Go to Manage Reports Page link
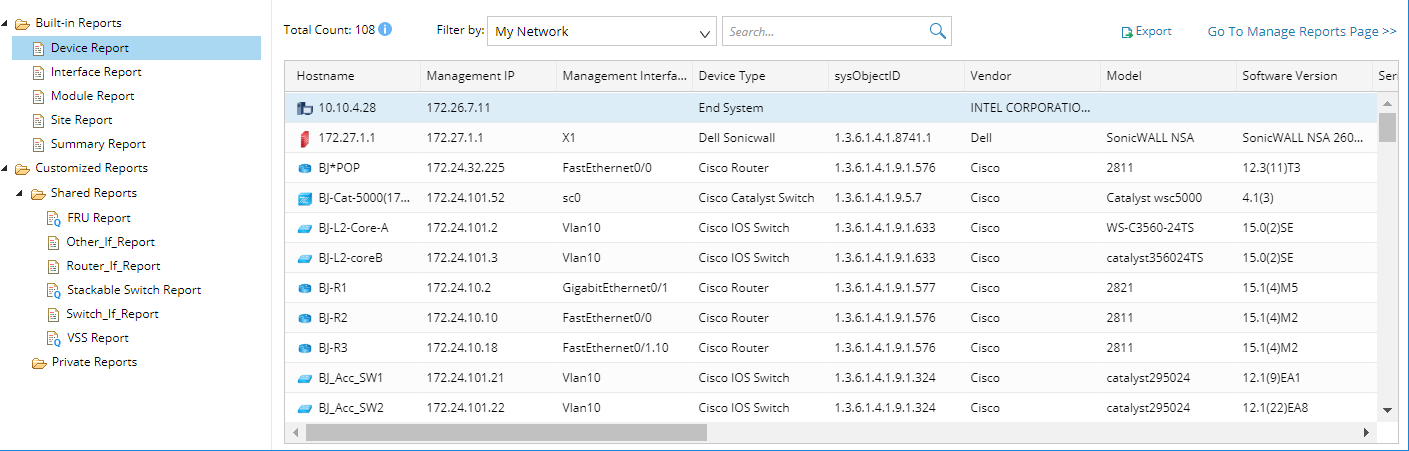This screenshot has height=451, width=1409. (1301, 32)
